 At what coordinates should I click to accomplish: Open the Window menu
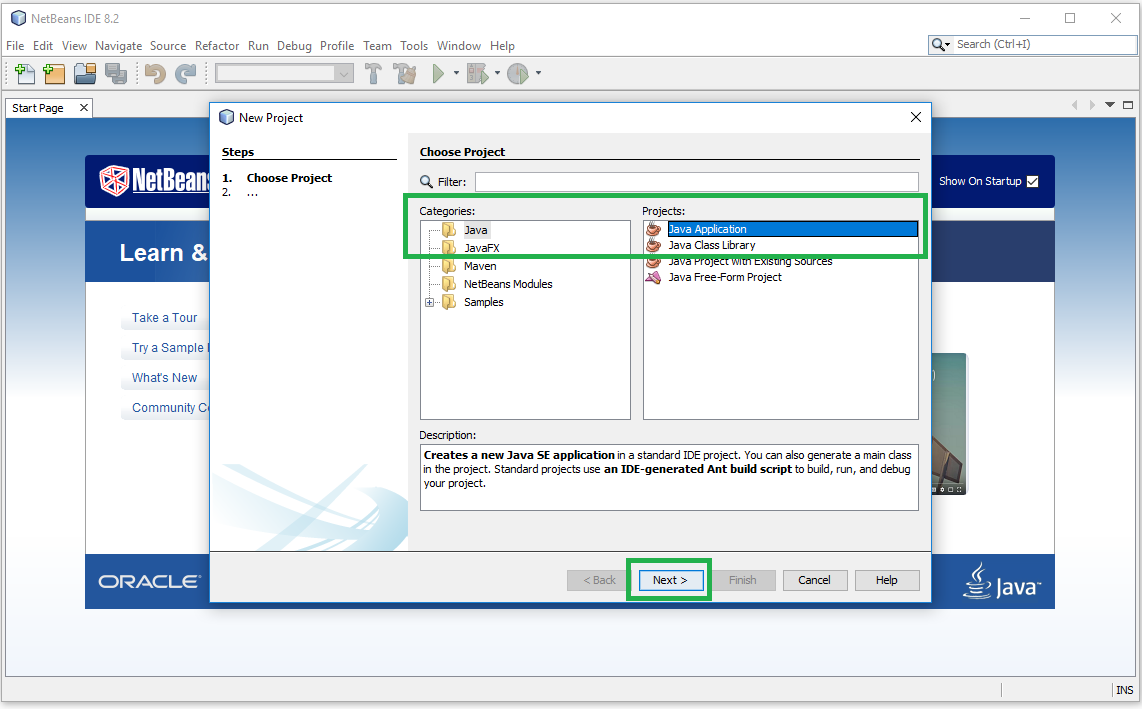(459, 46)
